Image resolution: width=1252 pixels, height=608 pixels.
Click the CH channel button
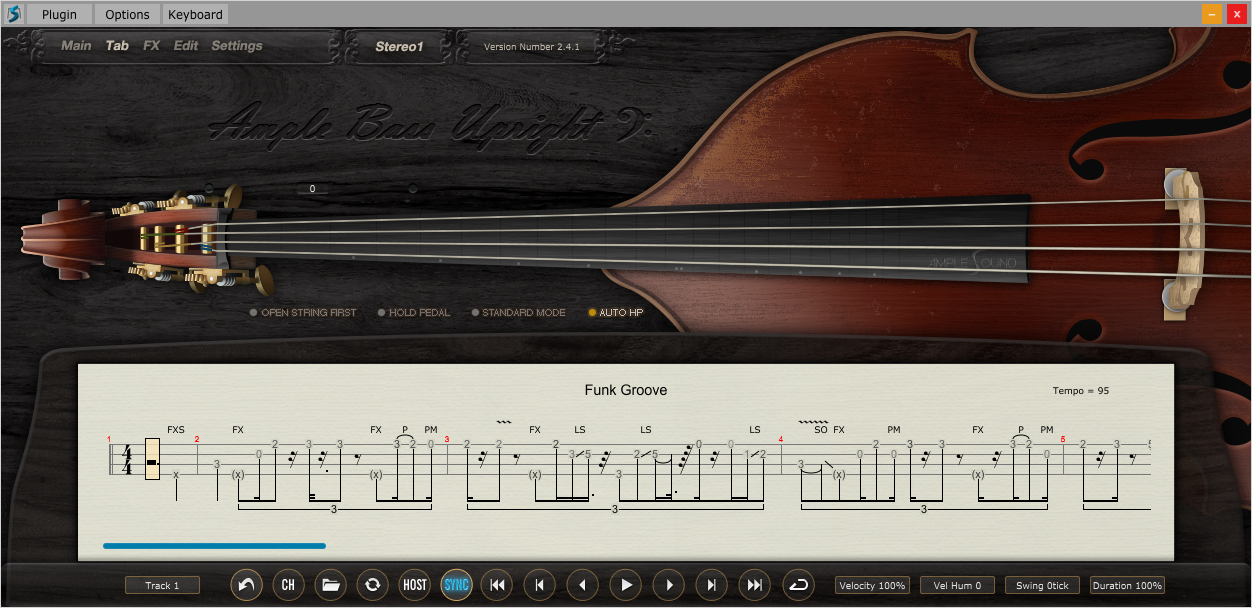pos(288,585)
